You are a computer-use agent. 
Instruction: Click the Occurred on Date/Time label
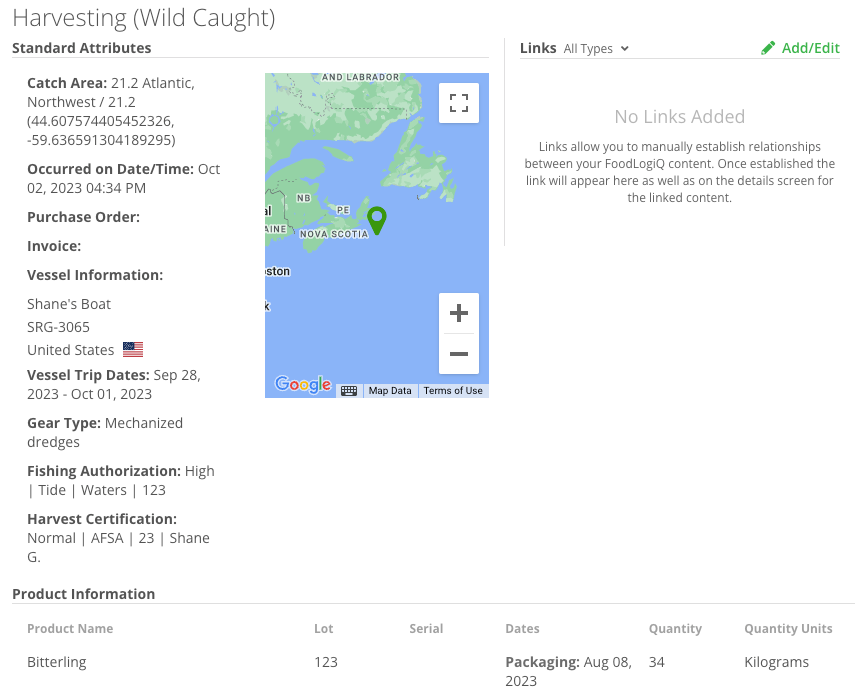(x=110, y=169)
